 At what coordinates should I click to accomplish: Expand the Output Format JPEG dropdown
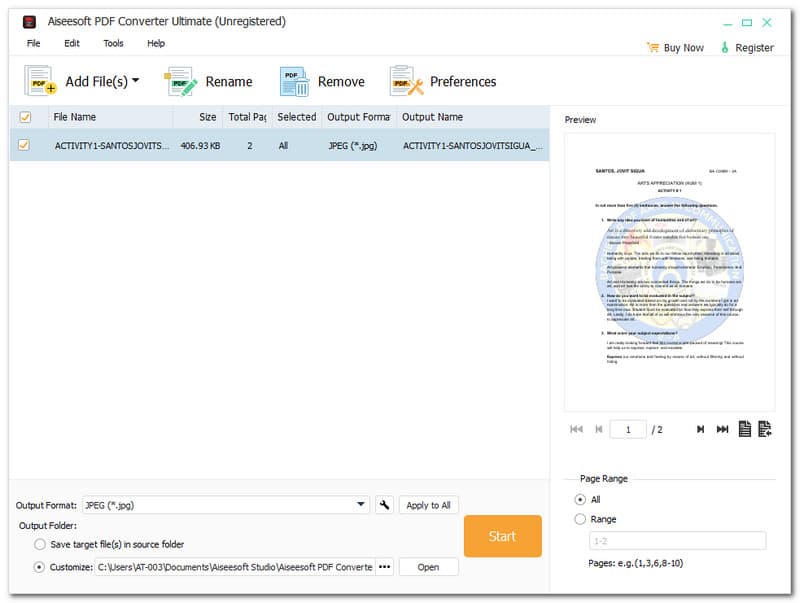pos(361,505)
